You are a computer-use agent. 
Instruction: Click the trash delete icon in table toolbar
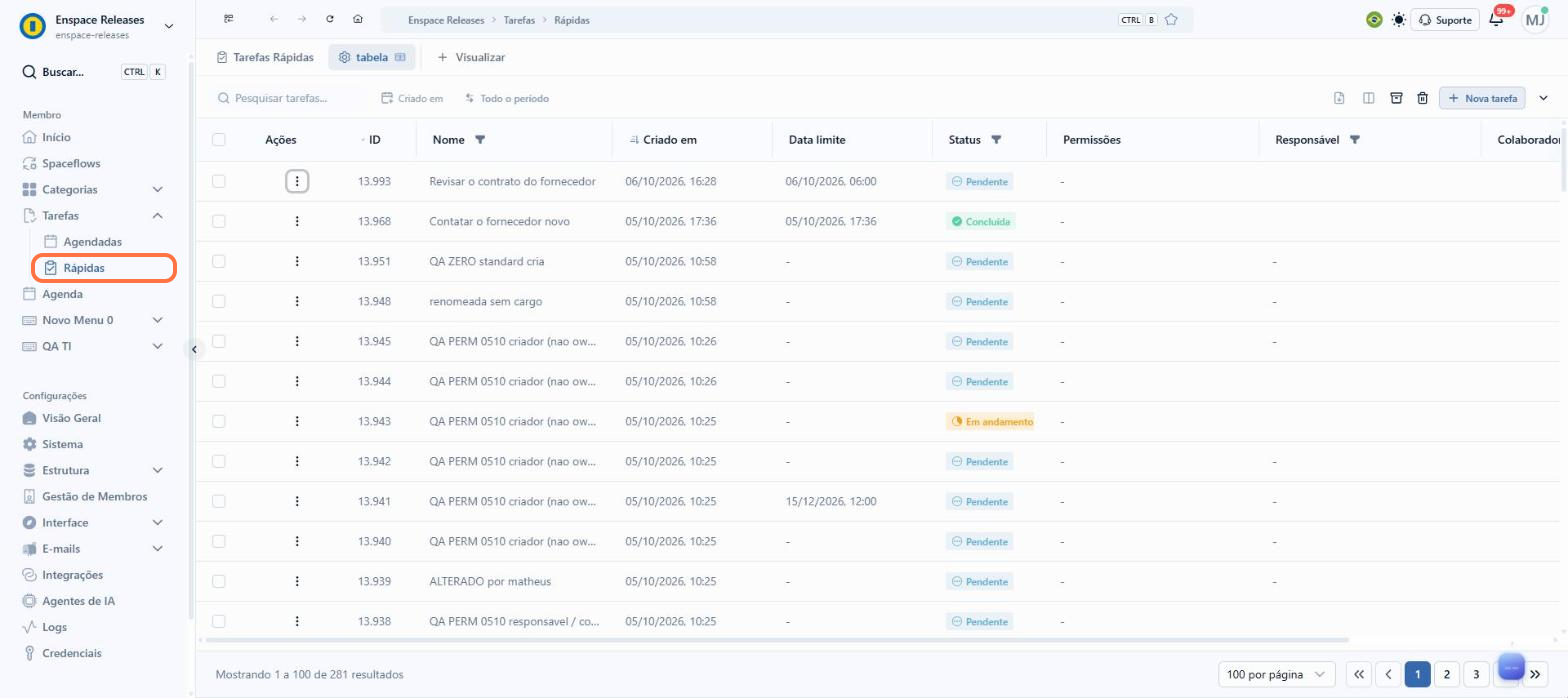pos(1422,98)
